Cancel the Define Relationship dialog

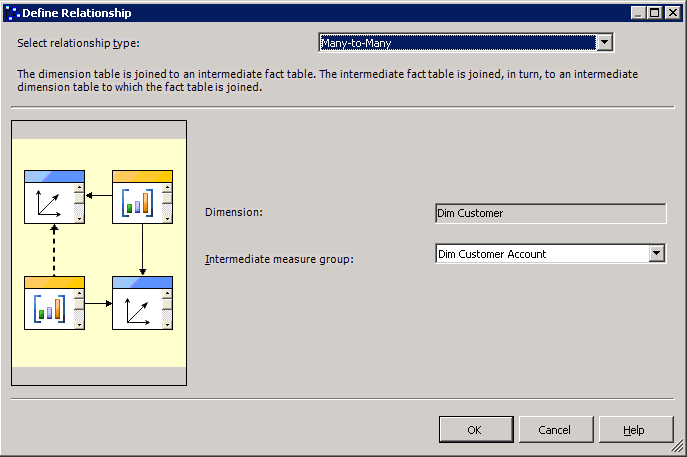[x=556, y=429]
